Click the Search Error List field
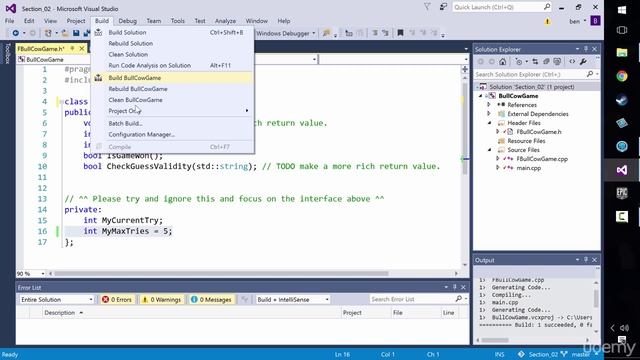 tap(411, 299)
